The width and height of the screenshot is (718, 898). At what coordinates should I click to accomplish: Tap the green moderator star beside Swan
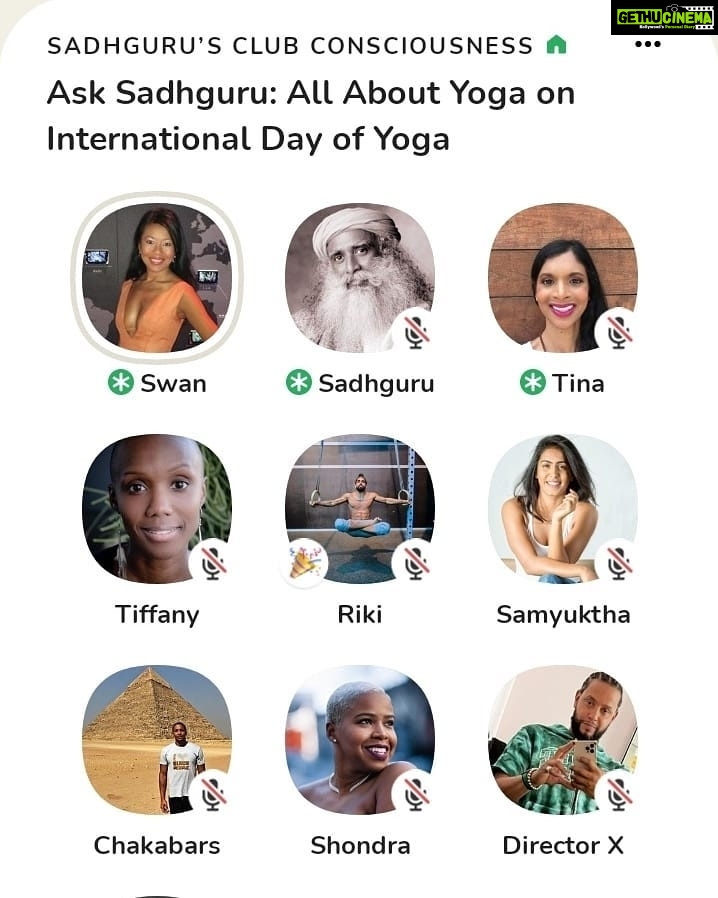pos(121,382)
